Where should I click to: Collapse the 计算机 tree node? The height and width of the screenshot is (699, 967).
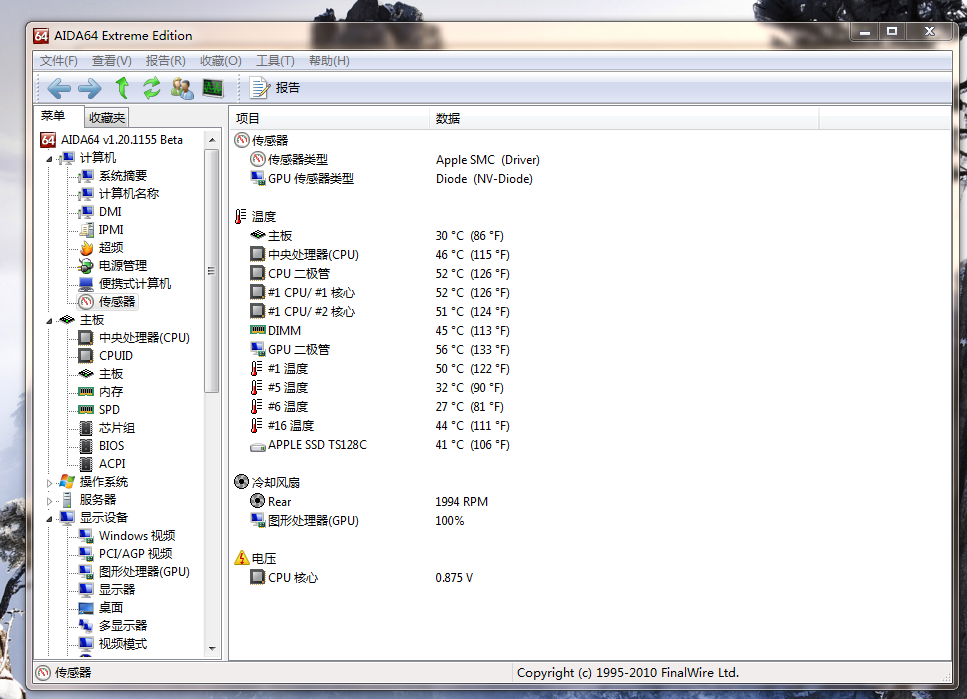(49, 159)
